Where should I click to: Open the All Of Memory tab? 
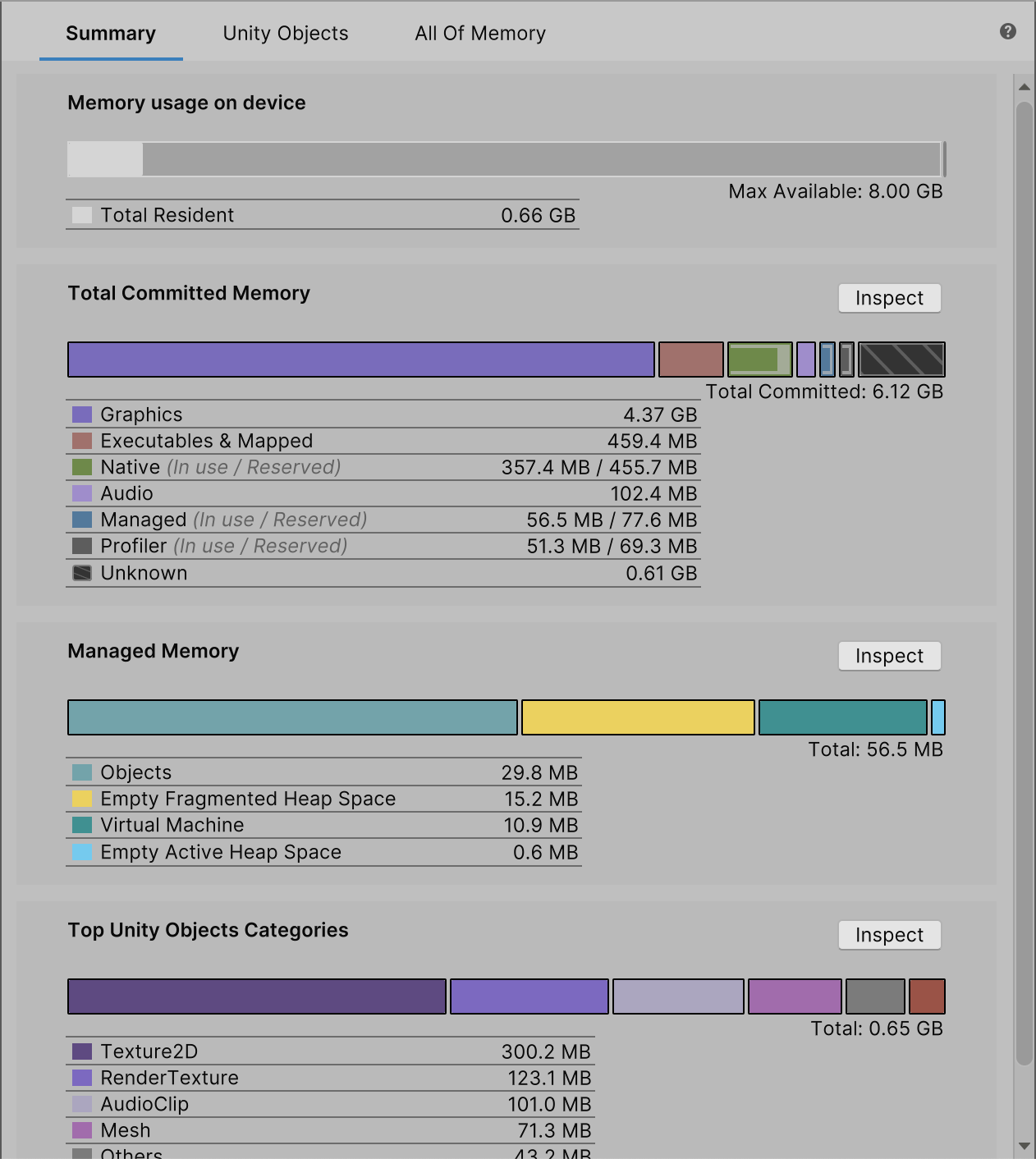click(x=479, y=33)
